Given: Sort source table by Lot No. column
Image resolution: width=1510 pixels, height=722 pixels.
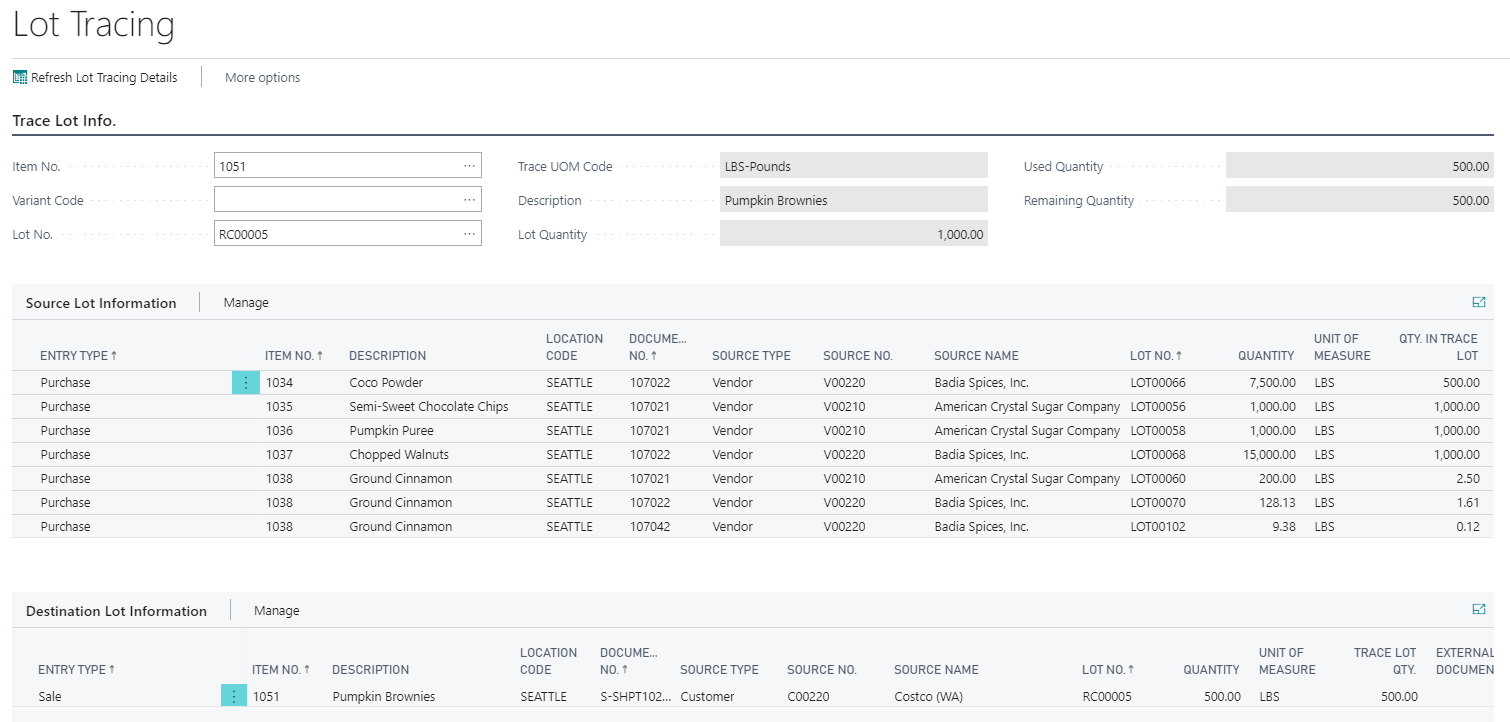Looking at the screenshot, I should pos(1157,355).
